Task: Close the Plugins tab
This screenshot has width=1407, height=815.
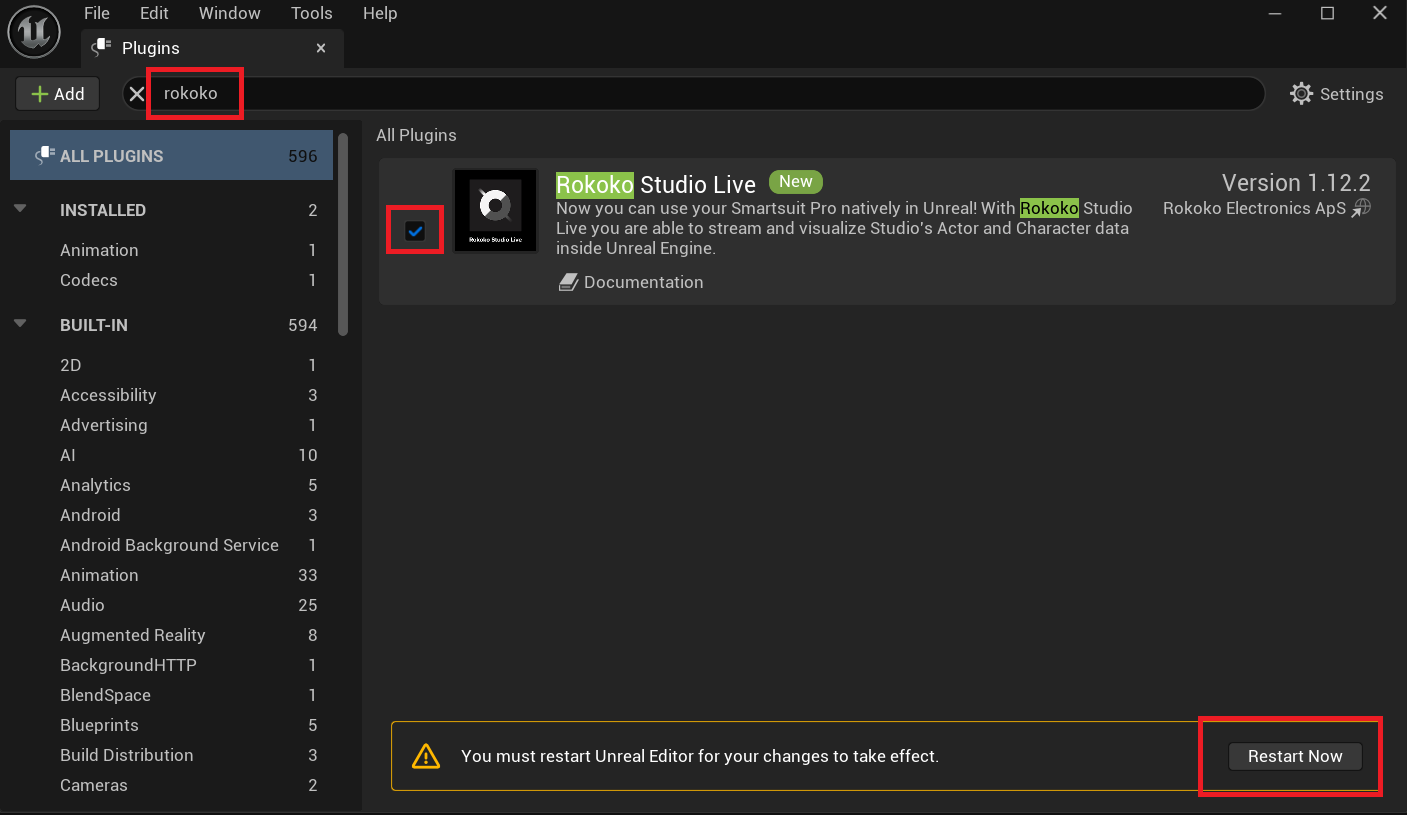Action: 321,48
